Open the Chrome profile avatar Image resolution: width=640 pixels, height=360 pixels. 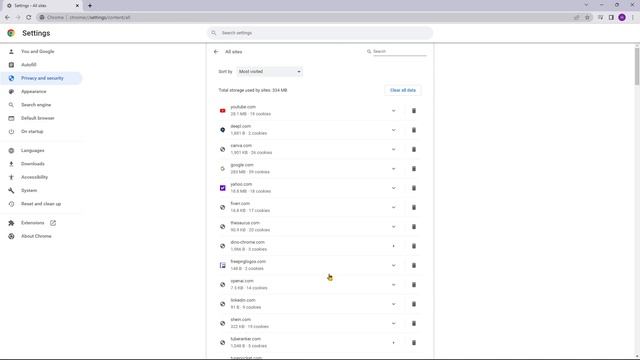[x=622, y=18]
